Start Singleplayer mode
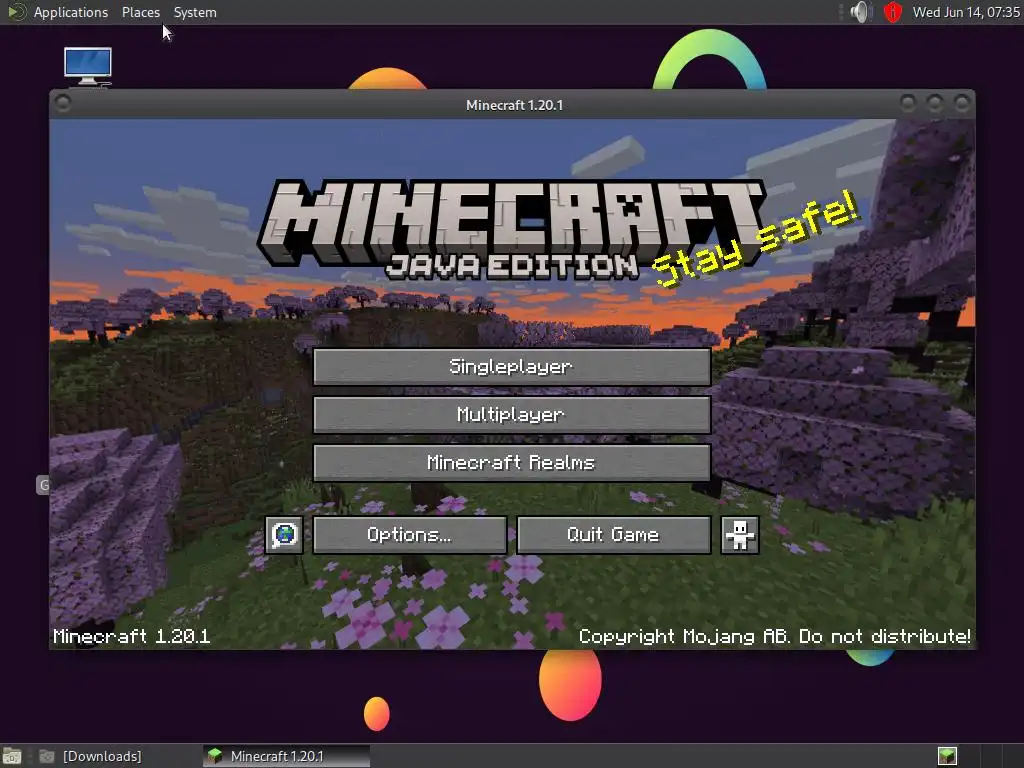The height and width of the screenshot is (768, 1024). (512, 366)
